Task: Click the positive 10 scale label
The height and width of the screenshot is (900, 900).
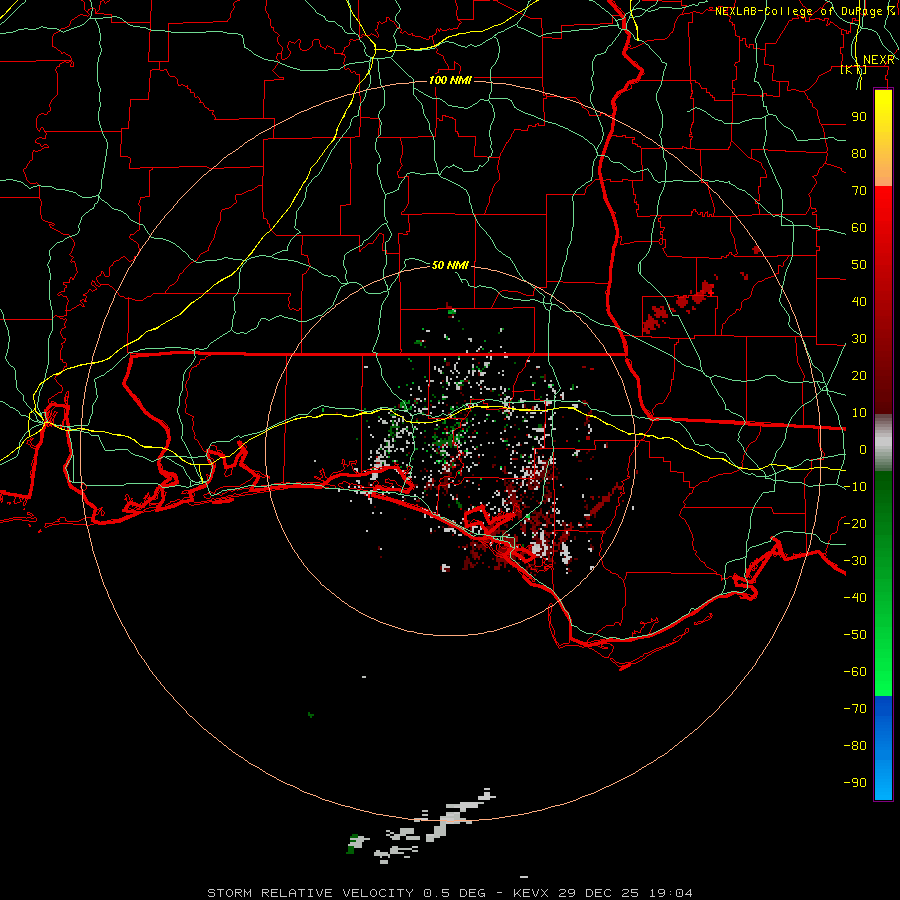Action: pyautogui.click(x=859, y=413)
